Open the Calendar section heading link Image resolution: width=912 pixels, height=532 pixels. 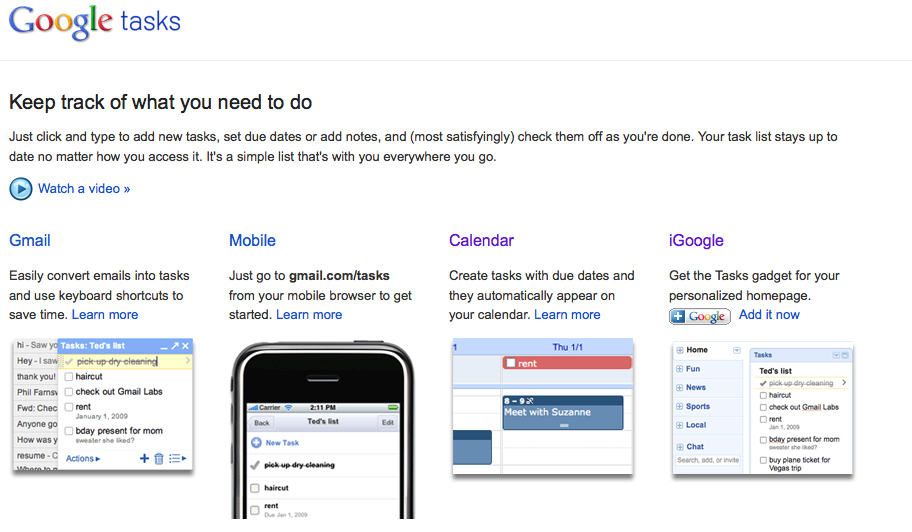pos(481,240)
